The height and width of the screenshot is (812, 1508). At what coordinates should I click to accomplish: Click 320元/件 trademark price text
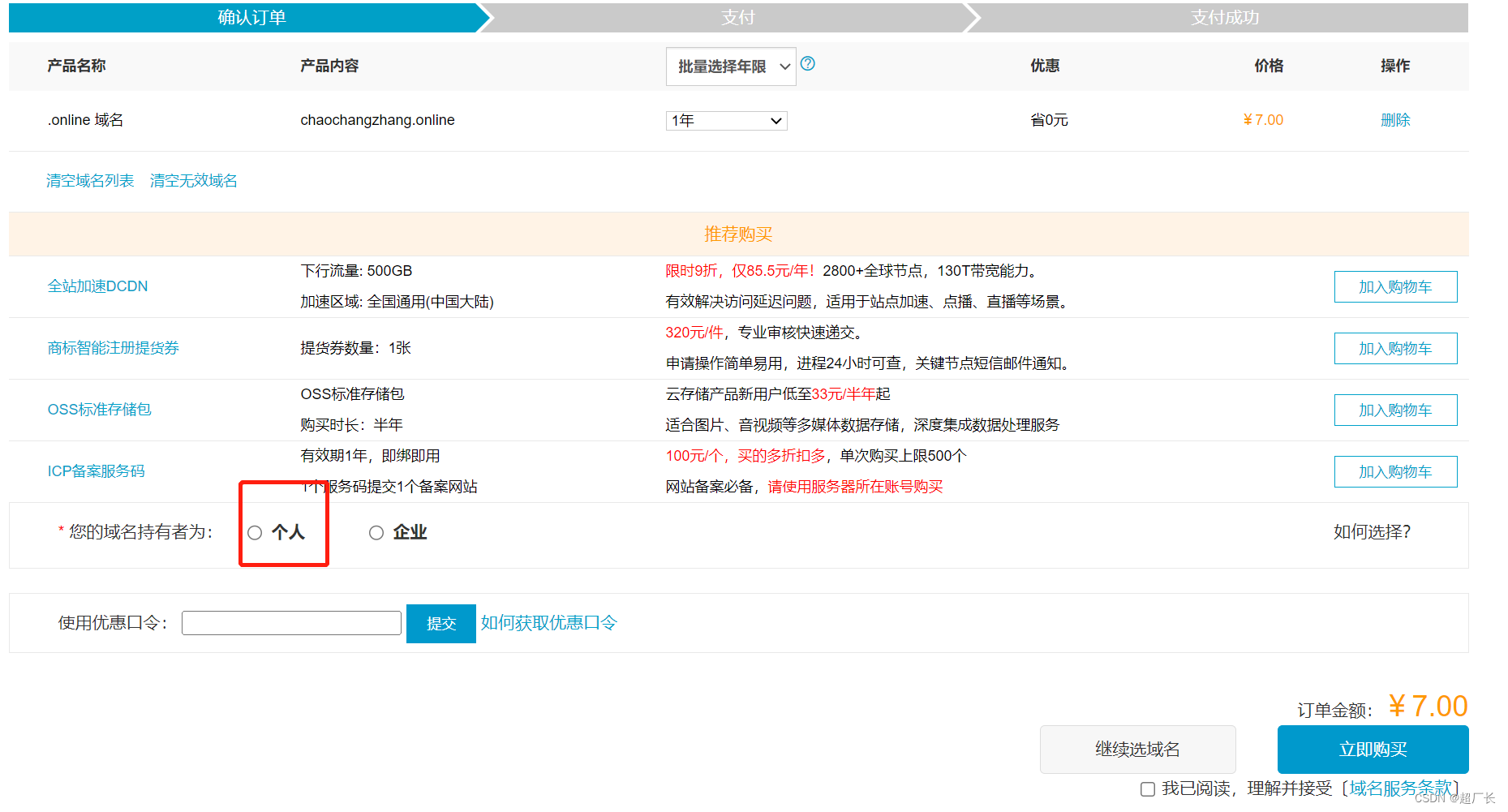[x=694, y=333]
